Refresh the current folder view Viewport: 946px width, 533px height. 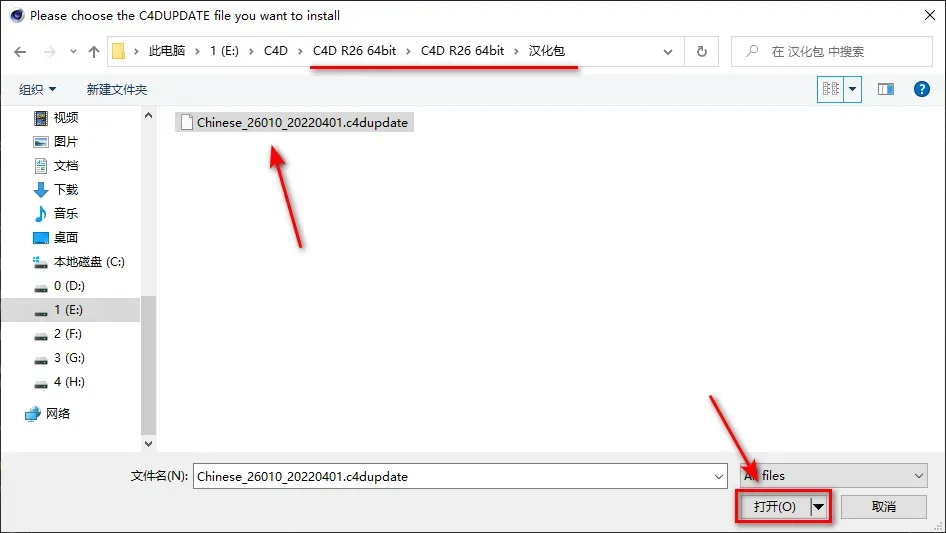tap(702, 52)
